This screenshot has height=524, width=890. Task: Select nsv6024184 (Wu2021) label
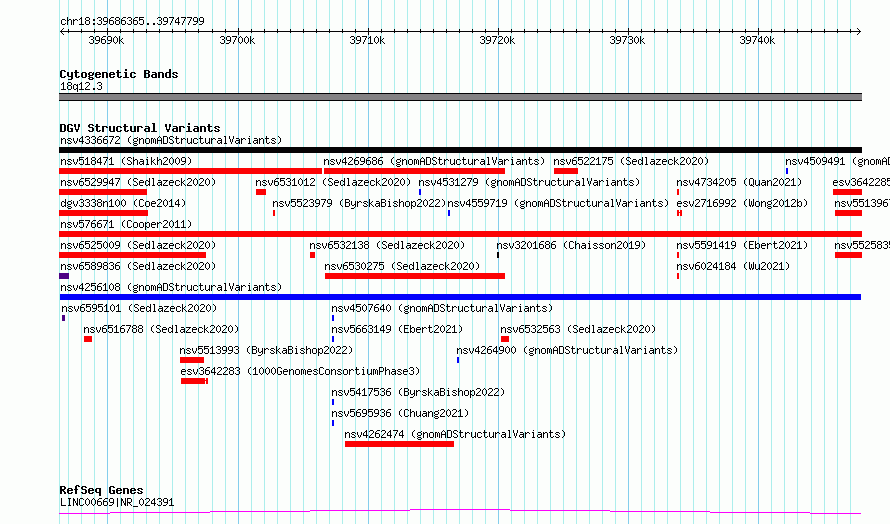[733, 266]
